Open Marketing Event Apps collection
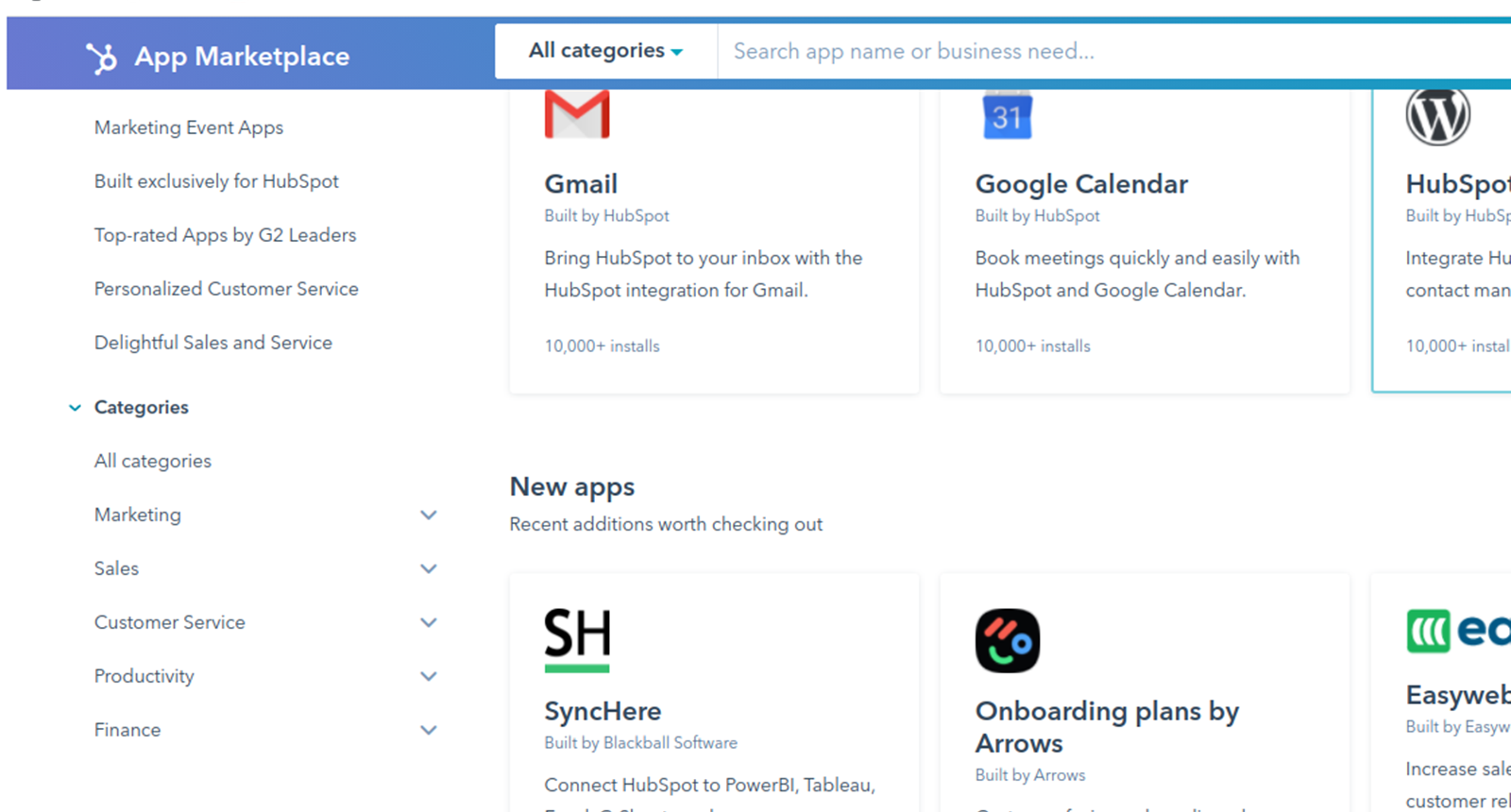1511x812 pixels. [189, 127]
